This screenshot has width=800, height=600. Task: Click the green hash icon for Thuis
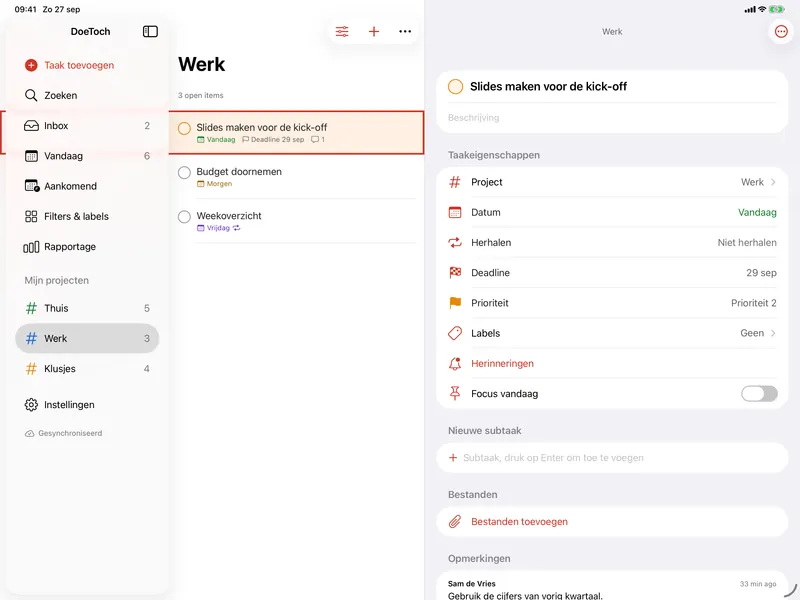[31, 308]
